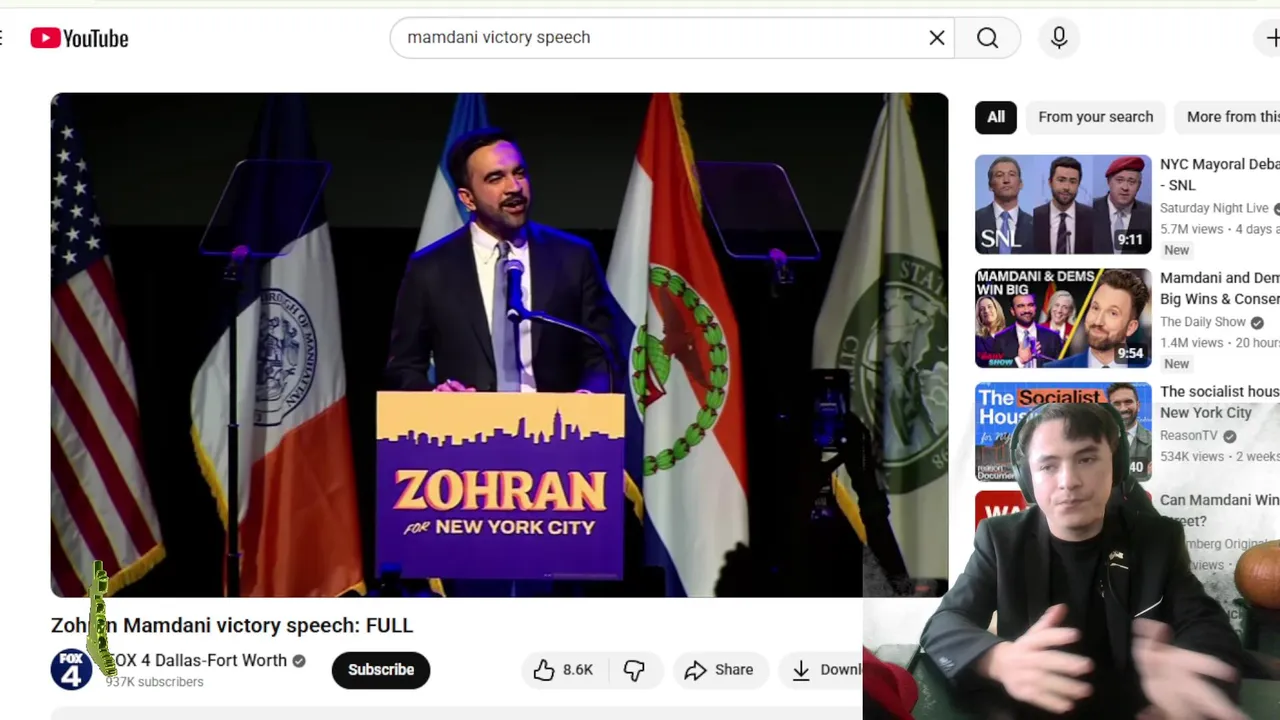Start voice search with microphone icon
The width and height of the screenshot is (1280, 720).
(x=1059, y=38)
